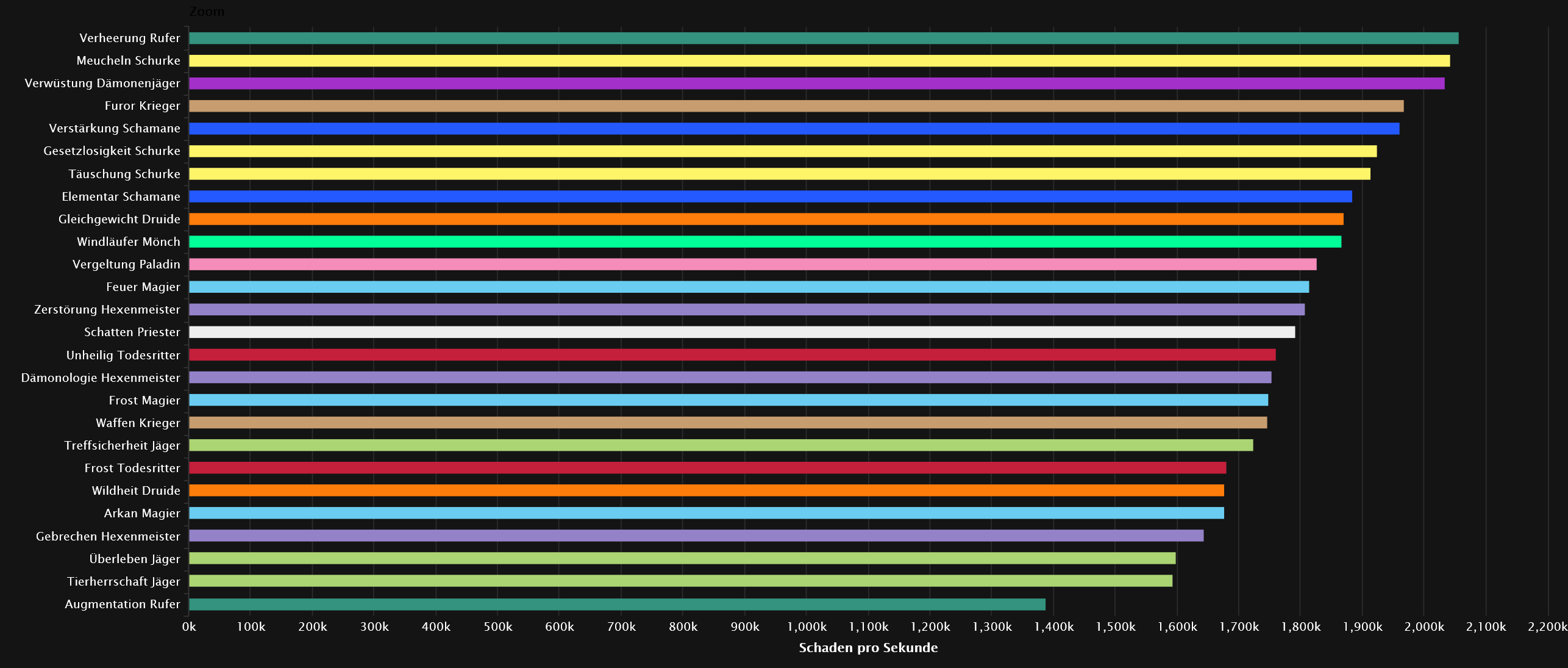Click the 'Waffen Krieger' label
Image resolution: width=1568 pixels, height=668 pixels.
[x=138, y=422]
